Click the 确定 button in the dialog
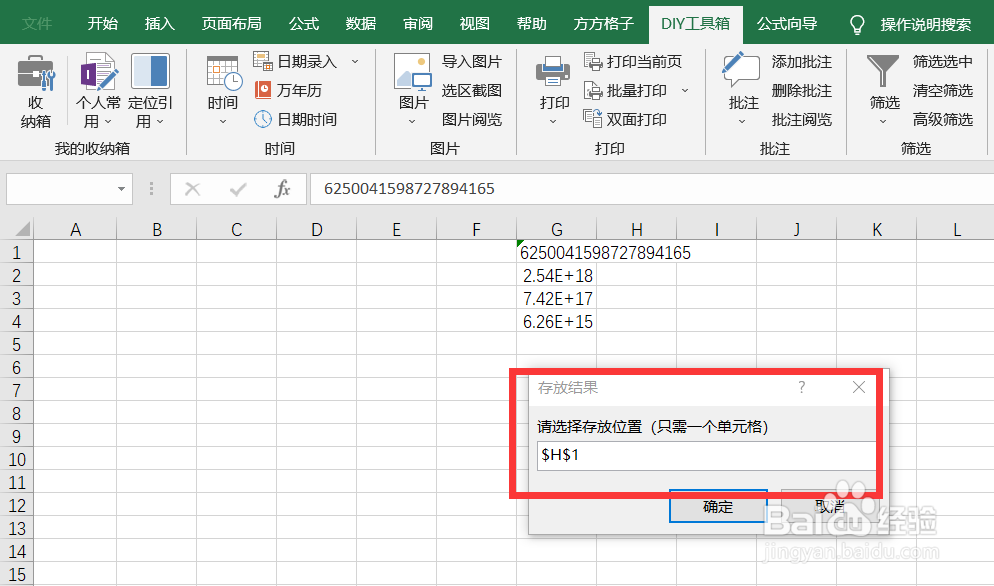Image resolution: width=994 pixels, height=586 pixels. pos(718,506)
